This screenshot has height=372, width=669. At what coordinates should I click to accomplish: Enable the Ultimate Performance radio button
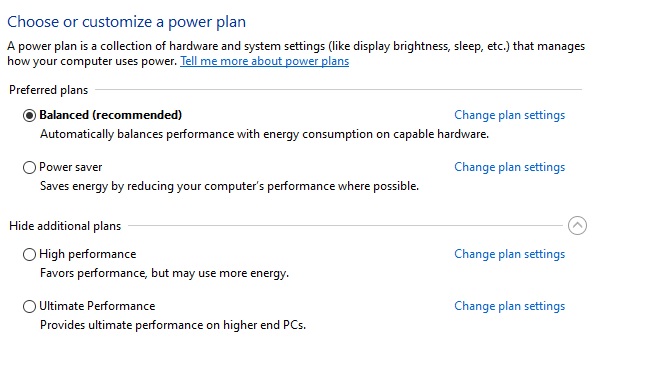(x=29, y=306)
